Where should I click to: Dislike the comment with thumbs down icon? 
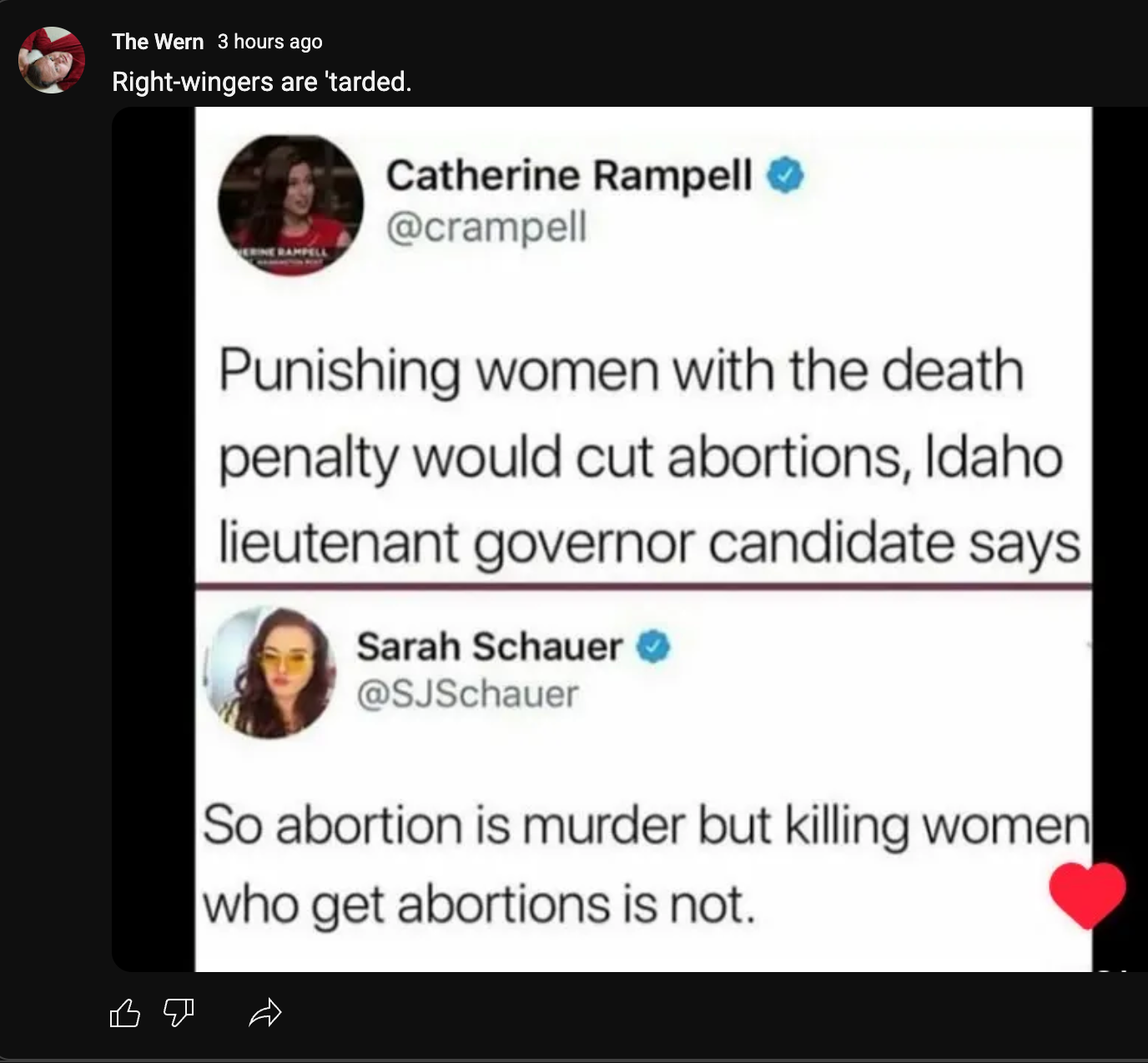coord(179,1013)
